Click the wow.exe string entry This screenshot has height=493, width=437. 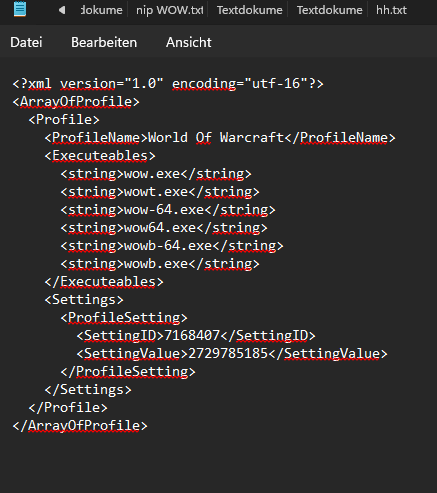[152, 174]
